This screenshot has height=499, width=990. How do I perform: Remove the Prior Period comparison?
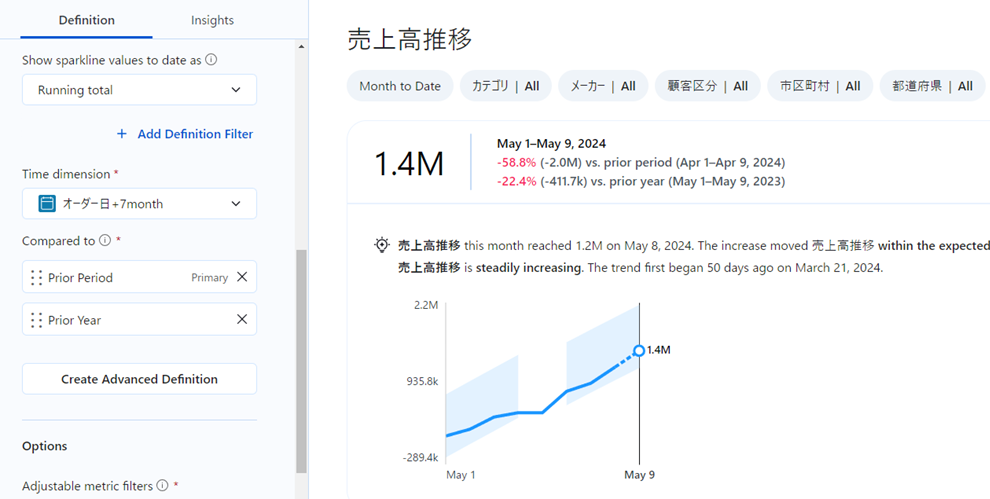242,277
